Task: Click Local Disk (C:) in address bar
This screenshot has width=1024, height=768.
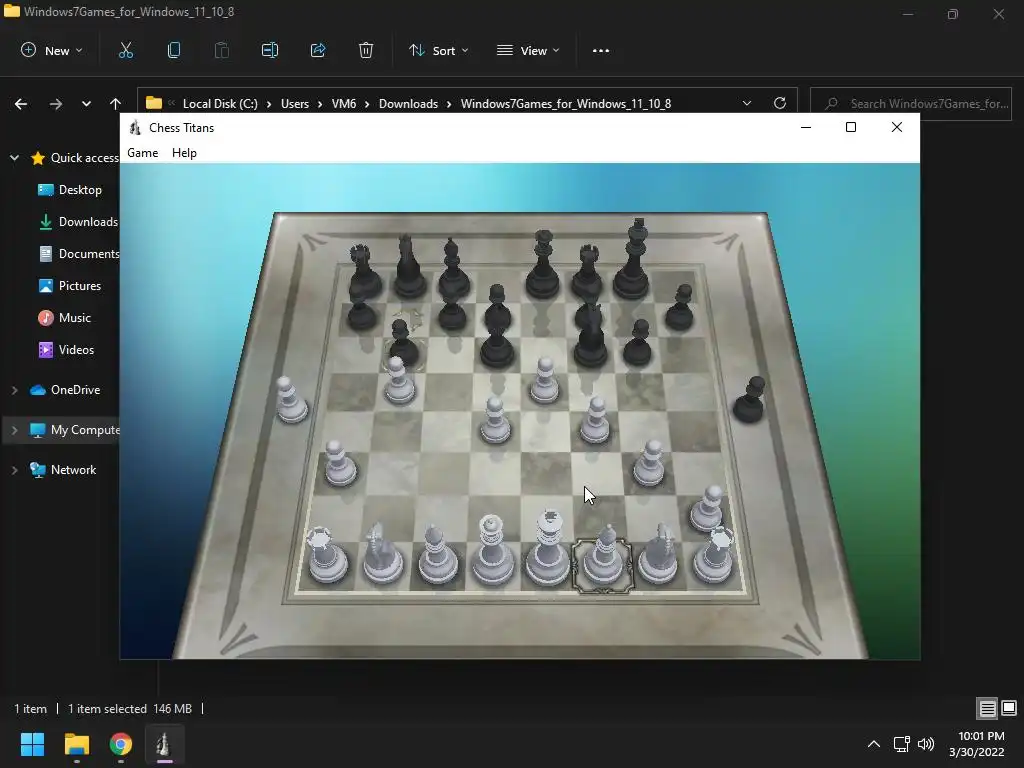Action: coord(220,103)
